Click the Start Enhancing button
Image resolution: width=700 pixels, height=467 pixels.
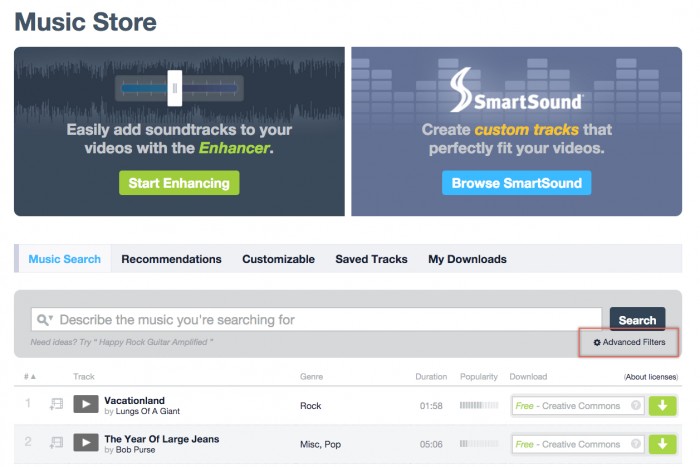(x=178, y=183)
